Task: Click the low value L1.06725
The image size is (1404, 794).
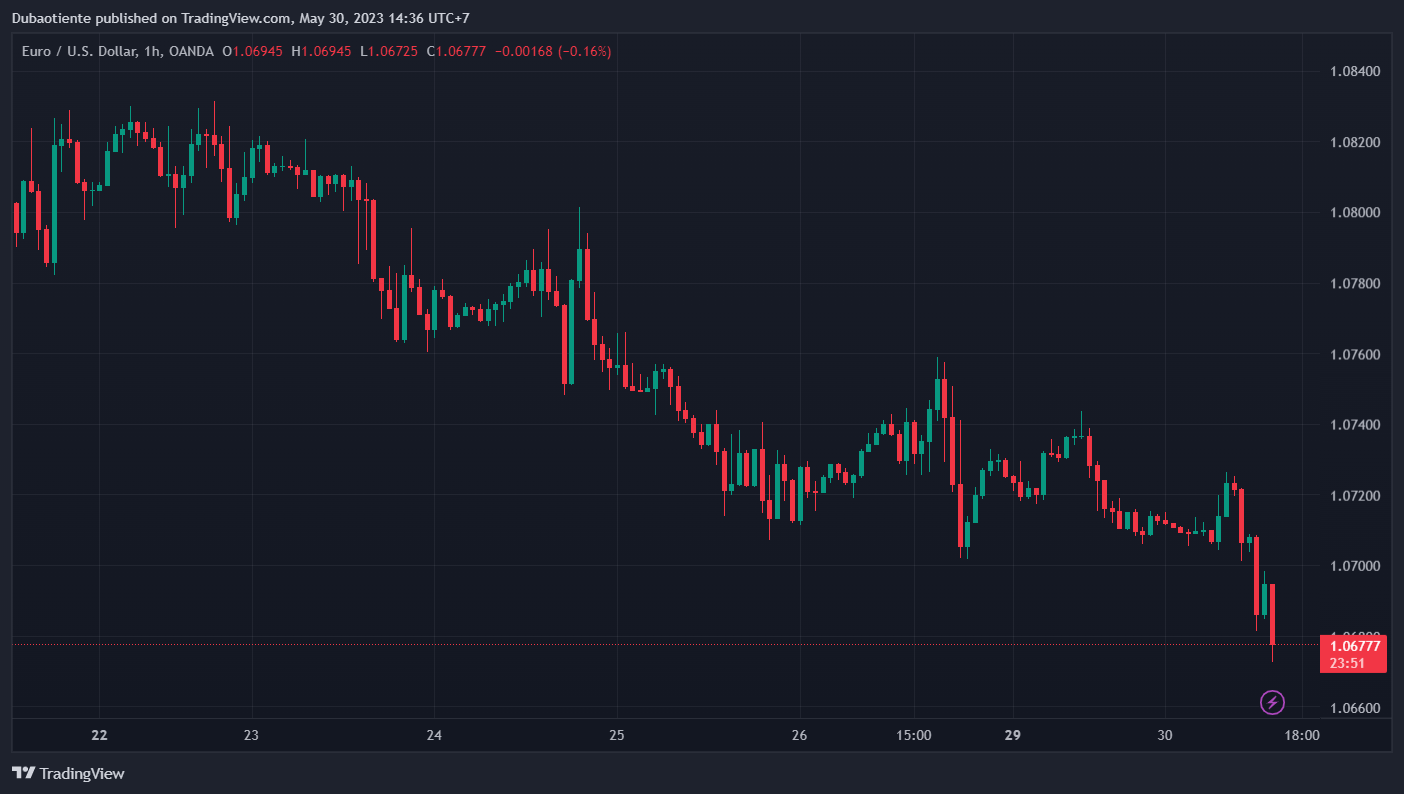Action: point(389,51)
